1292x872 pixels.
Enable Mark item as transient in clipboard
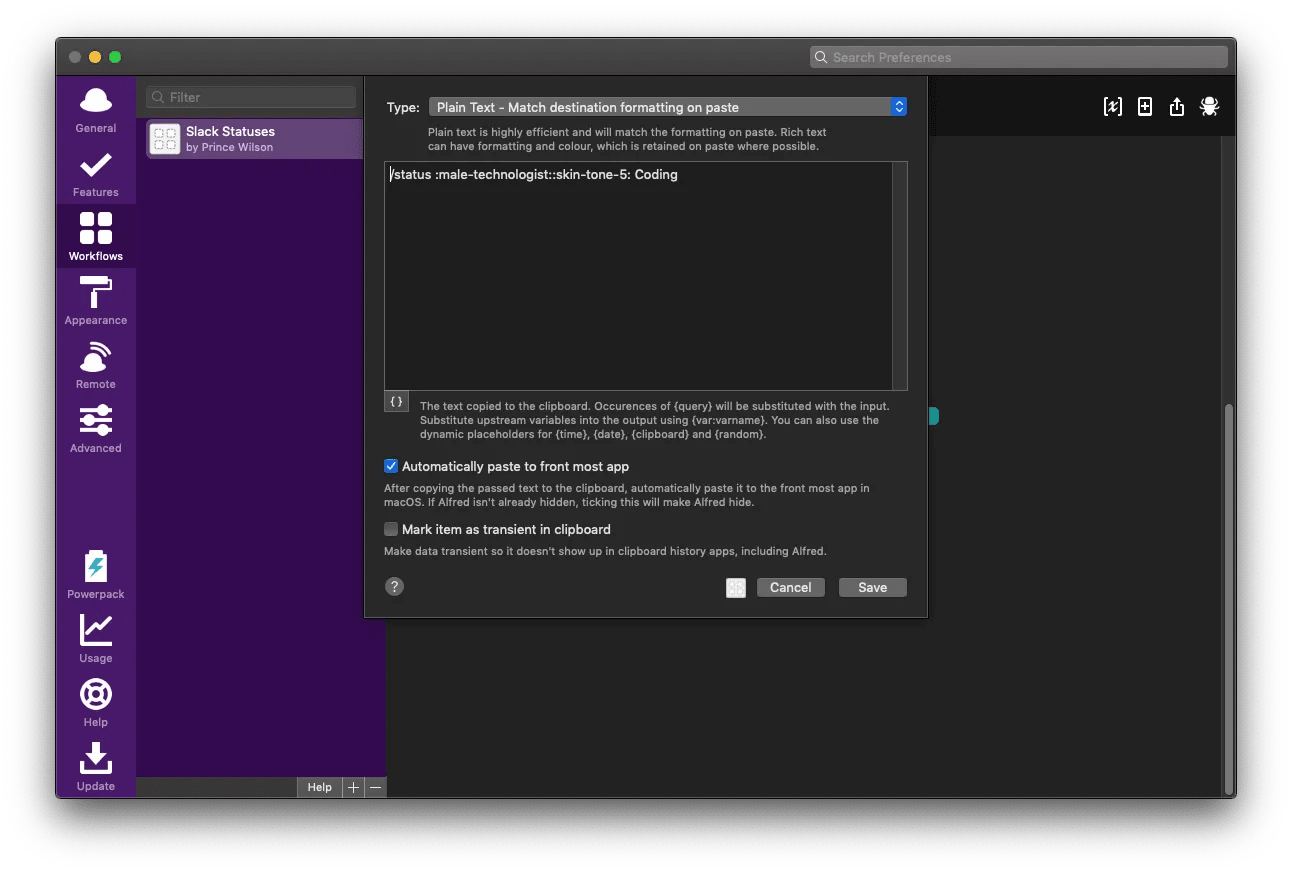click(x=391, y=529)
